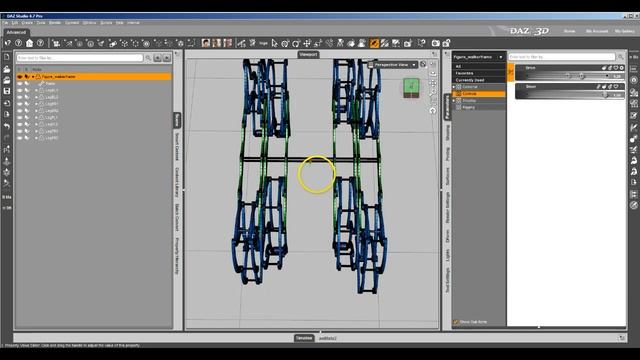Click the upper slider's numeric value field

click(x=617, y=76)
